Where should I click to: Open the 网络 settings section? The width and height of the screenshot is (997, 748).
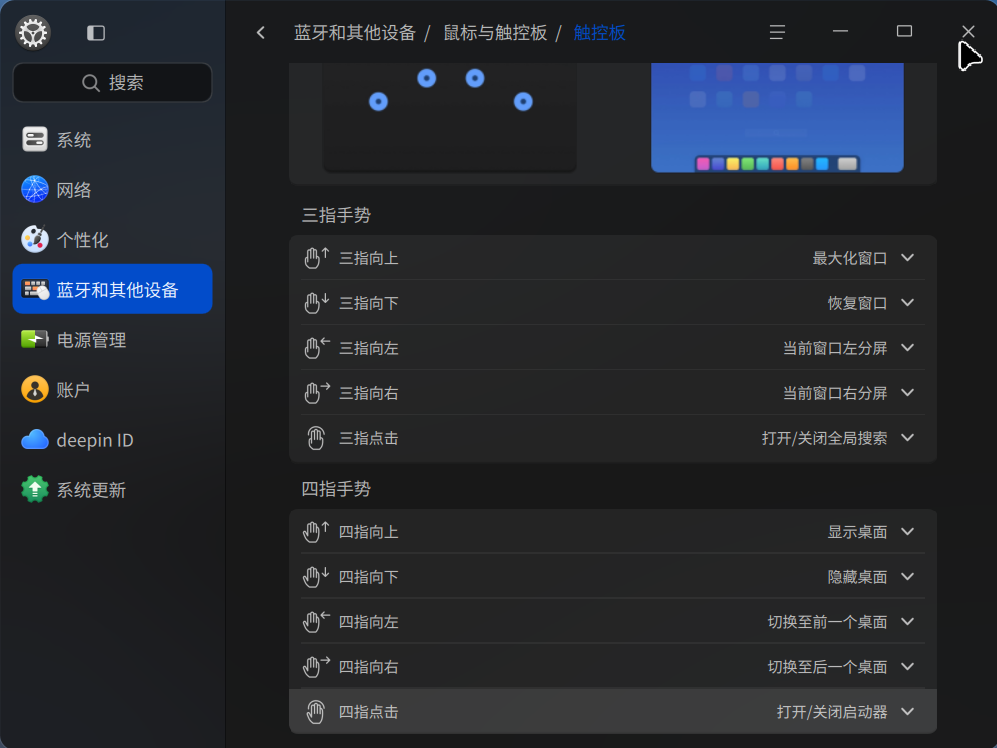coord(113,190)
